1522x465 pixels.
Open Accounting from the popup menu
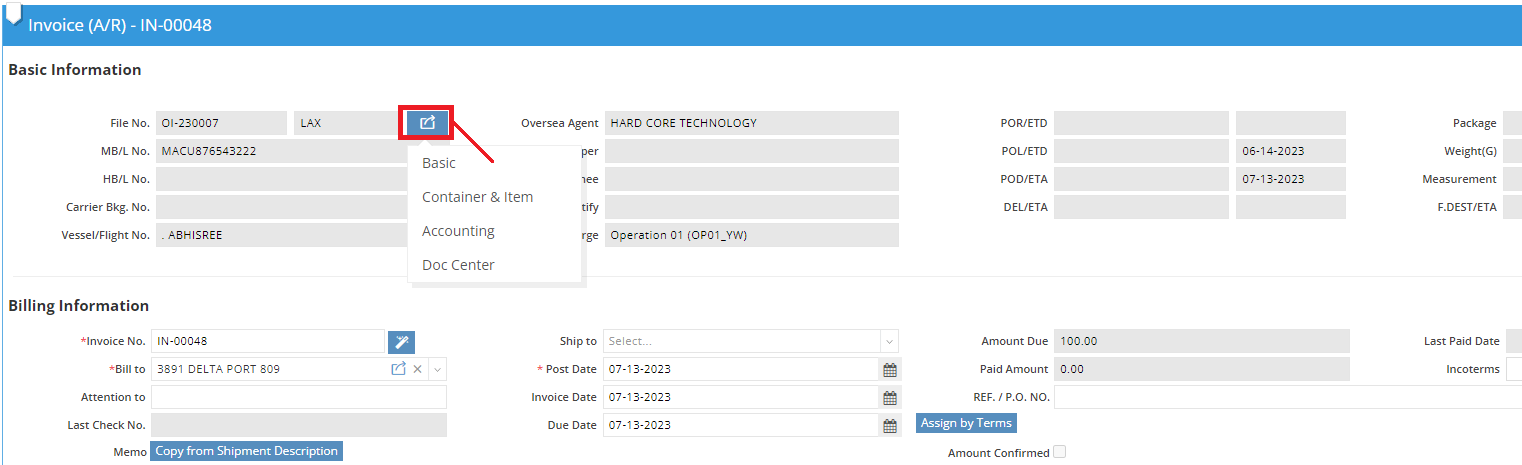click(x=458, y=231)
